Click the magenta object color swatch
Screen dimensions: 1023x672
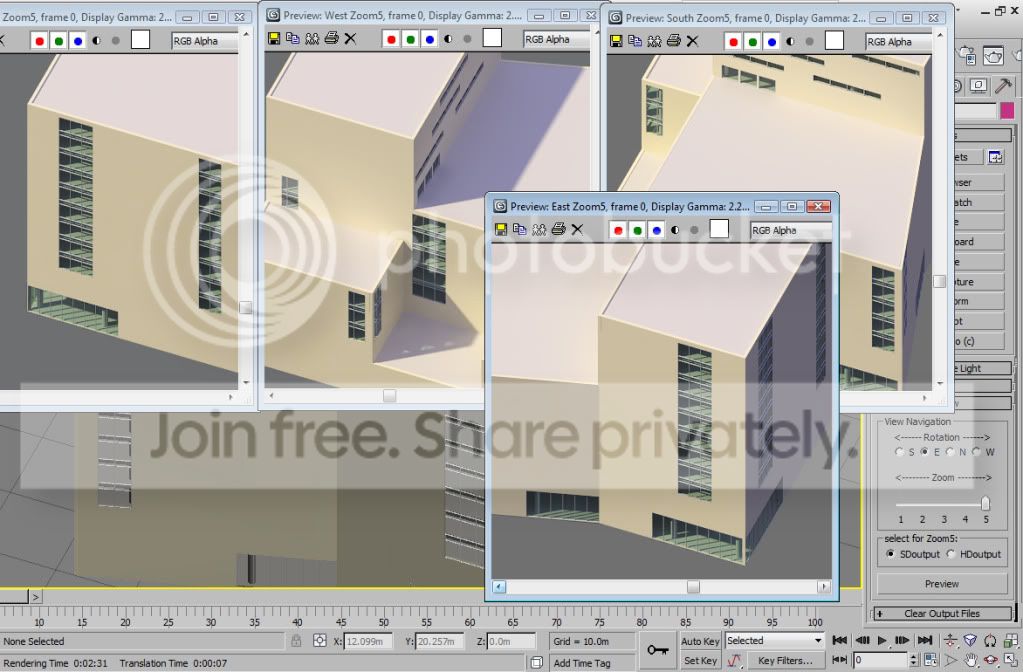click(x=1007, y=110)
